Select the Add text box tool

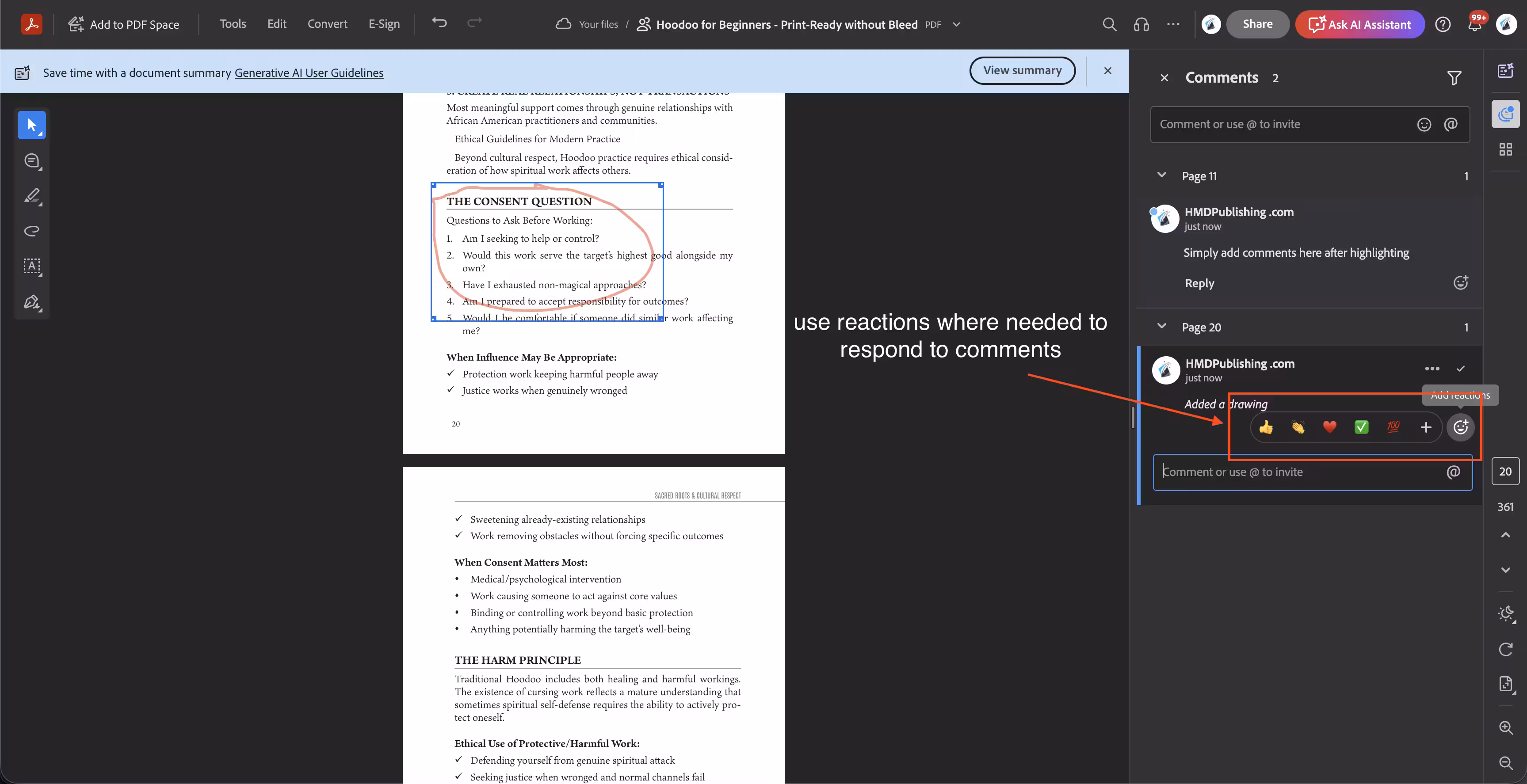31,266
